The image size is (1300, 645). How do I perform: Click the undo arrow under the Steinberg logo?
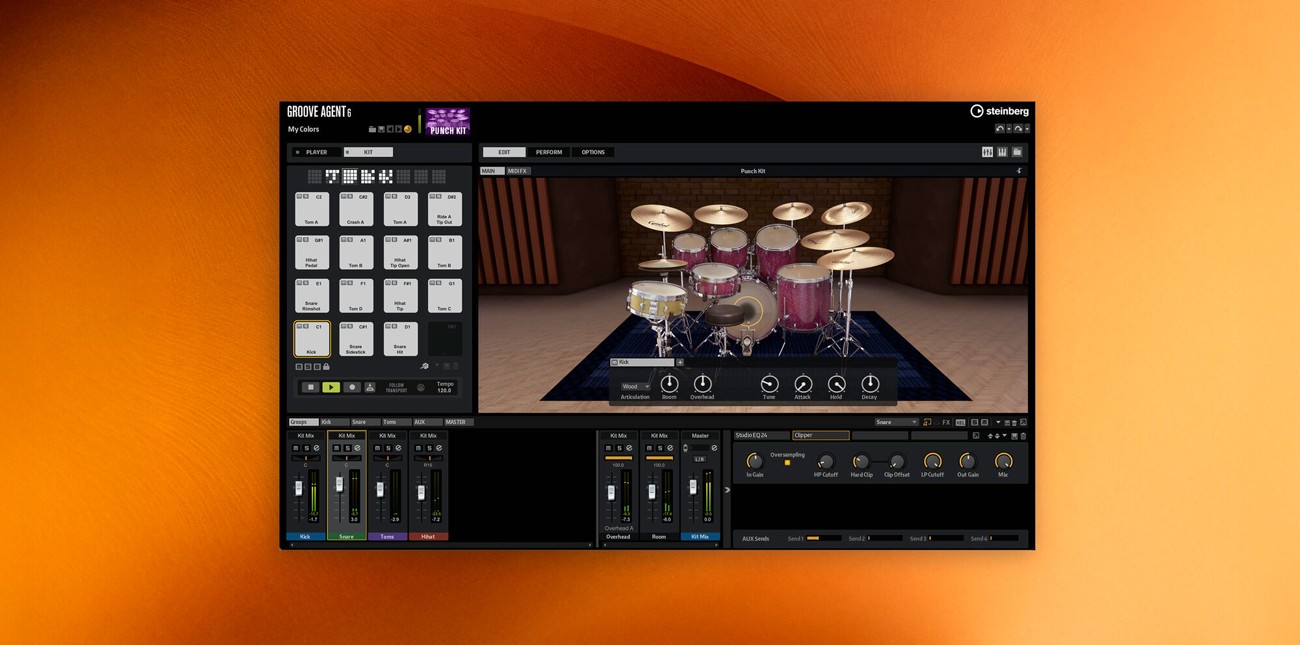click(x=999, y=129)
